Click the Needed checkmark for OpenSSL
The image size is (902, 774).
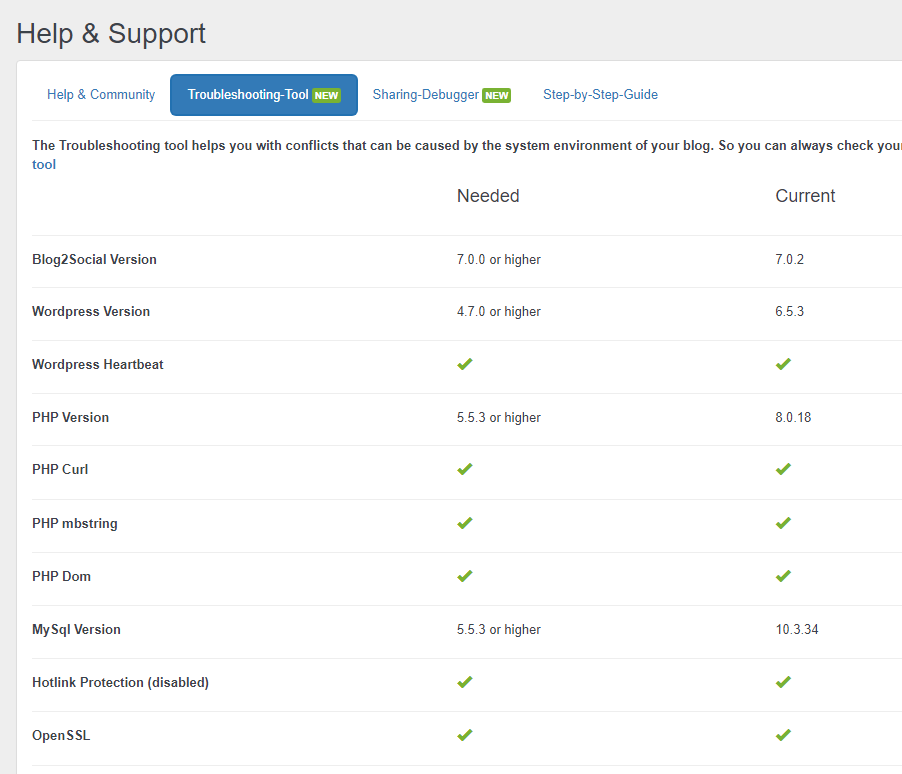pyautogui.click(x=464, y=735)
